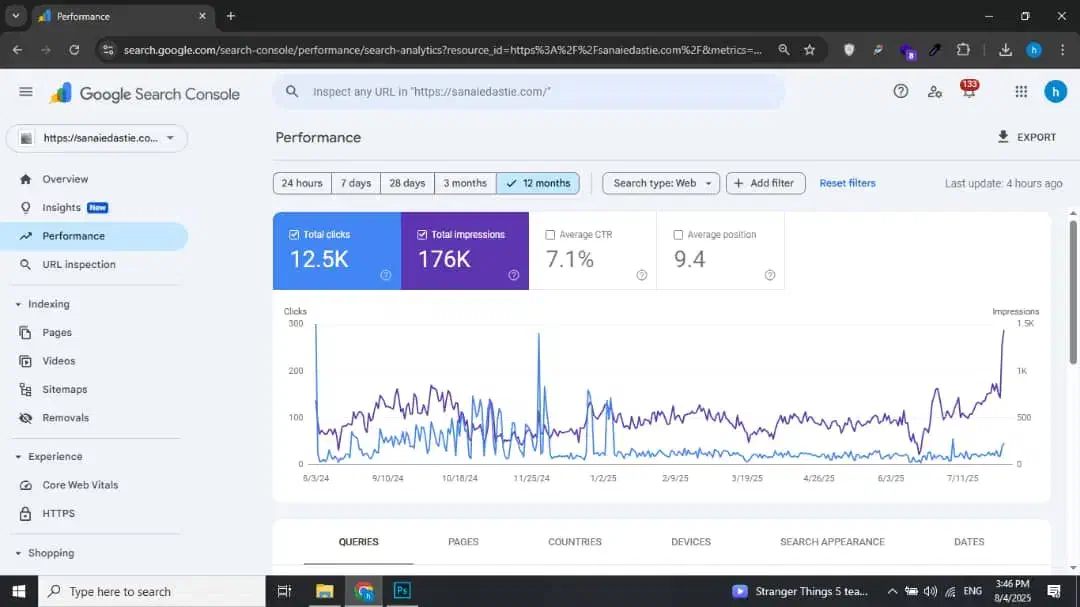Screen dimensions: 1080x607
Task: Click the Export download icon
Action: 1003,137
